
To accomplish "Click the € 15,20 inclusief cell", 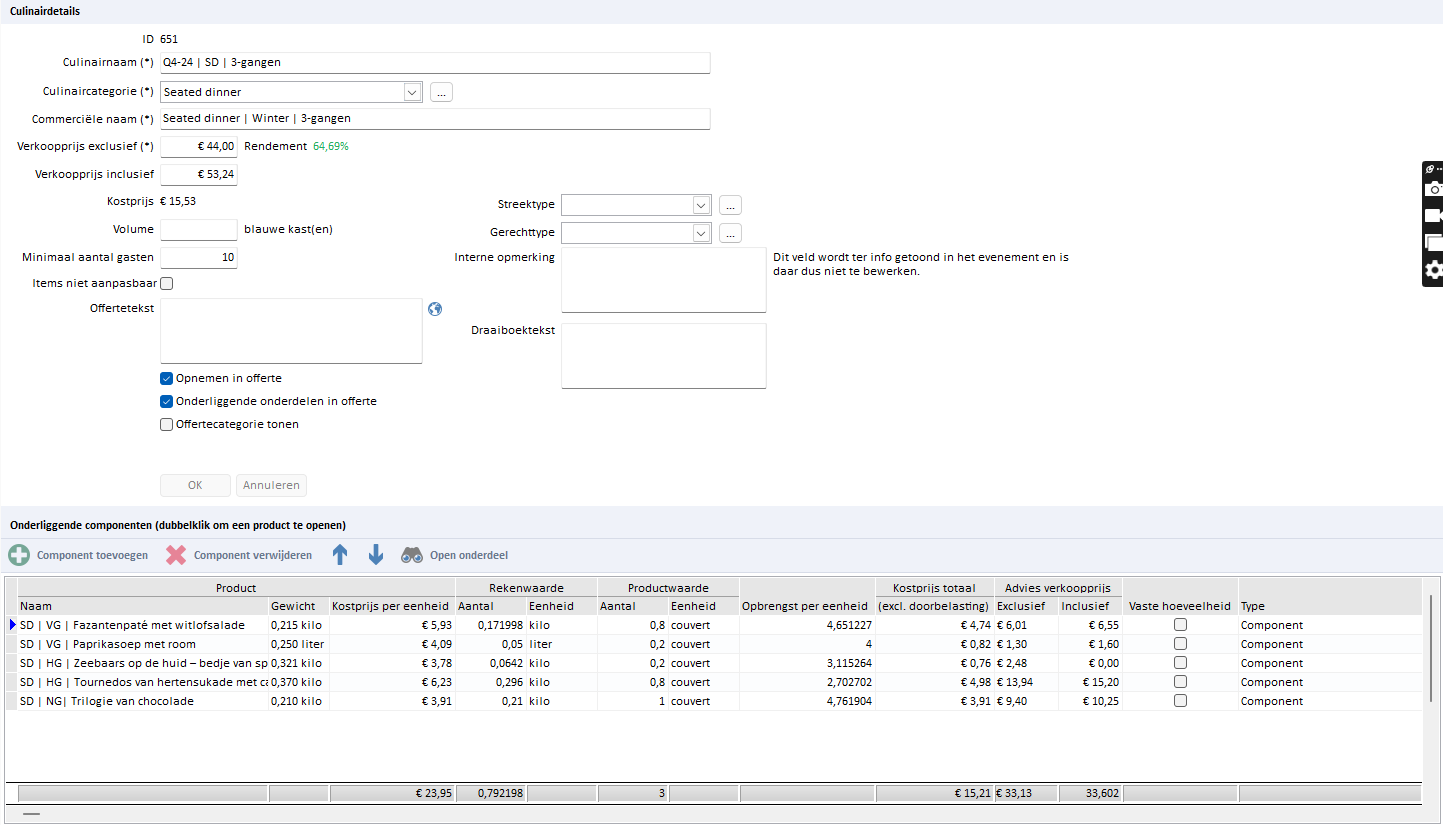I will tap(1091, 682).
